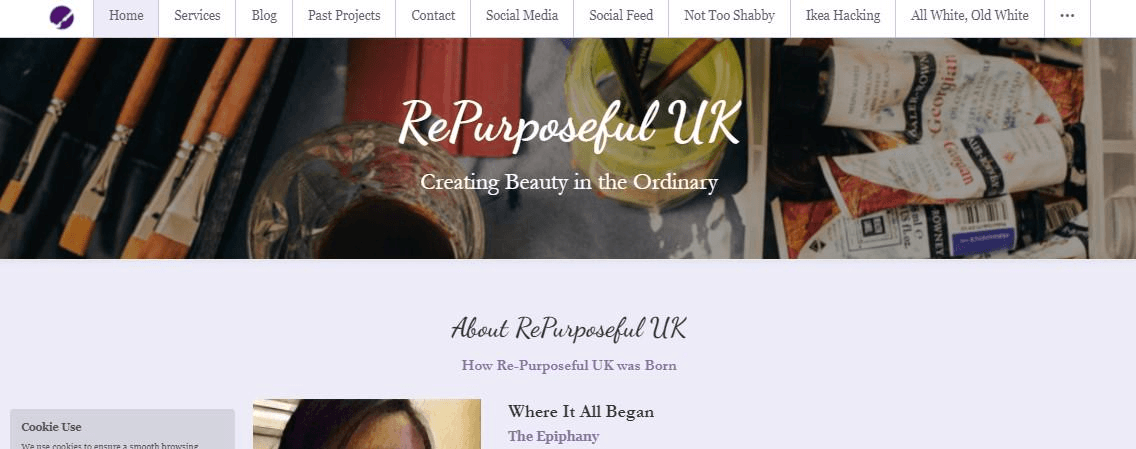Go to the Services page
1136x449 pixels.
tap(197, 15)
